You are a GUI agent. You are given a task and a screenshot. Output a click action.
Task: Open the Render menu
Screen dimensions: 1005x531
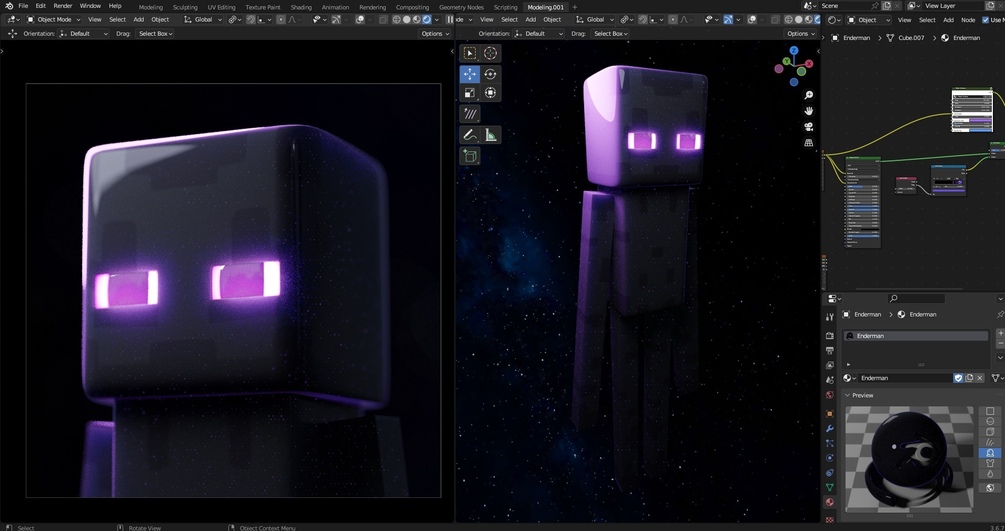pyautogui.click(x=62, y=6)
